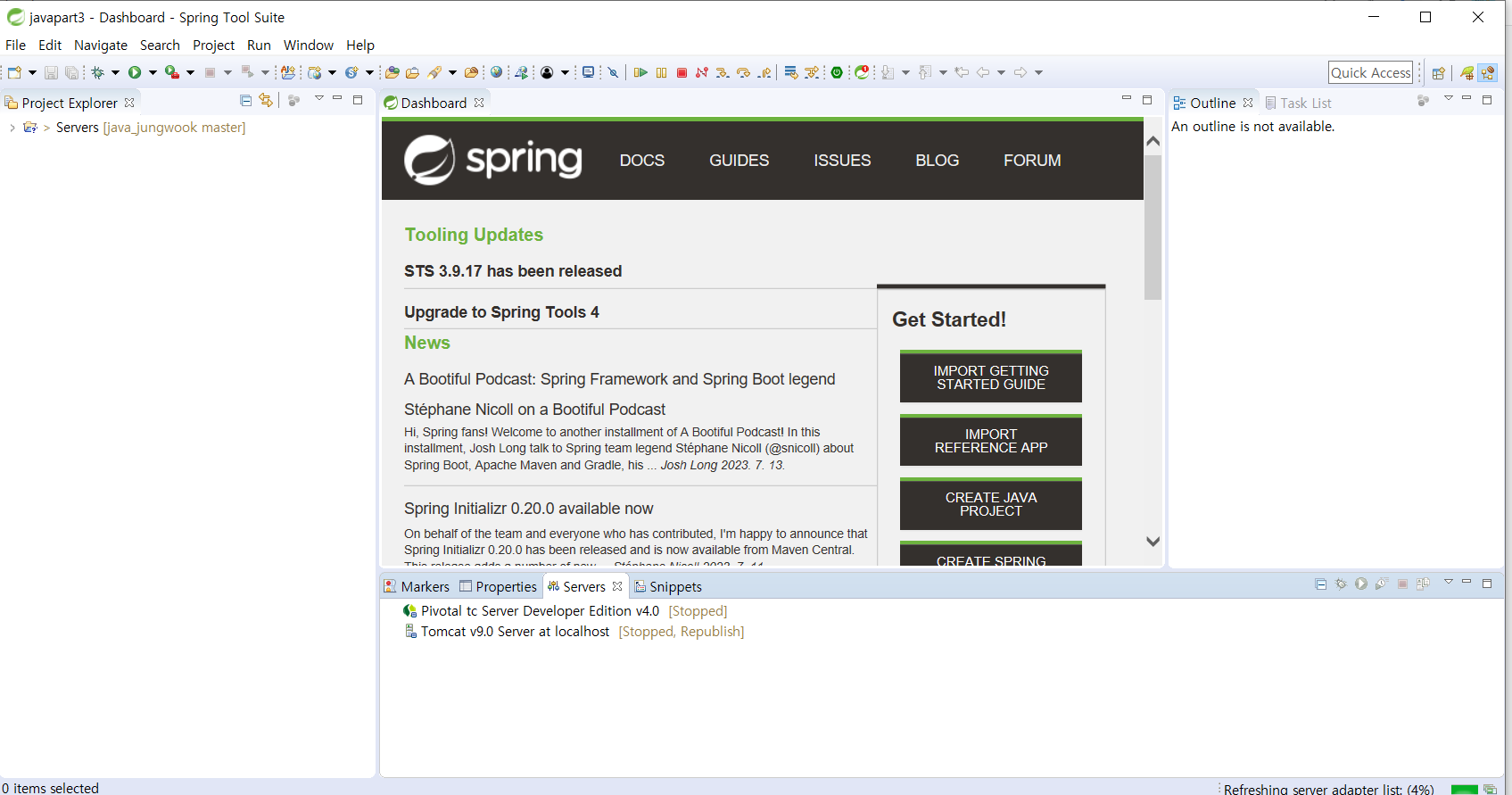This screenshot has width=1512, height=795.
Task: Open the Outline panel View Menu triangle
Action: [x=1448, y=98]
